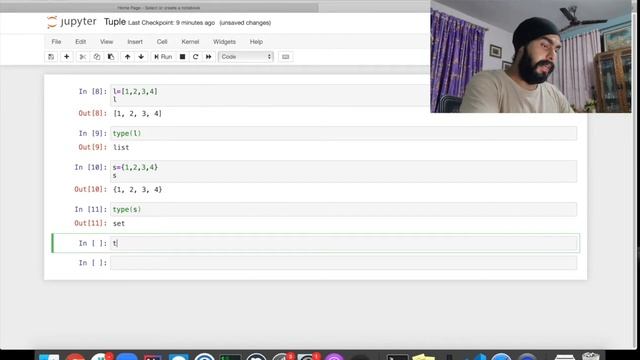The height and width of the screenshot is (360, 640).
Task: Open the File menu
Action: pos(56,42)
